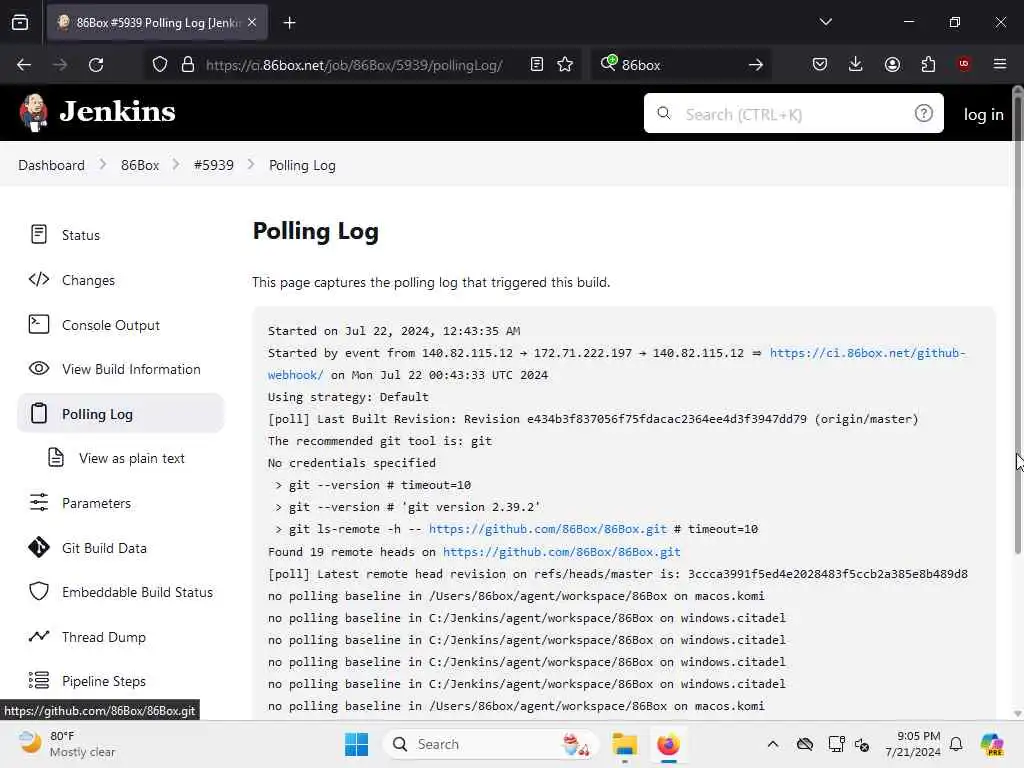Click the View as plain text link
This screenshot has width=1024, height=768.
click(131, 458)
